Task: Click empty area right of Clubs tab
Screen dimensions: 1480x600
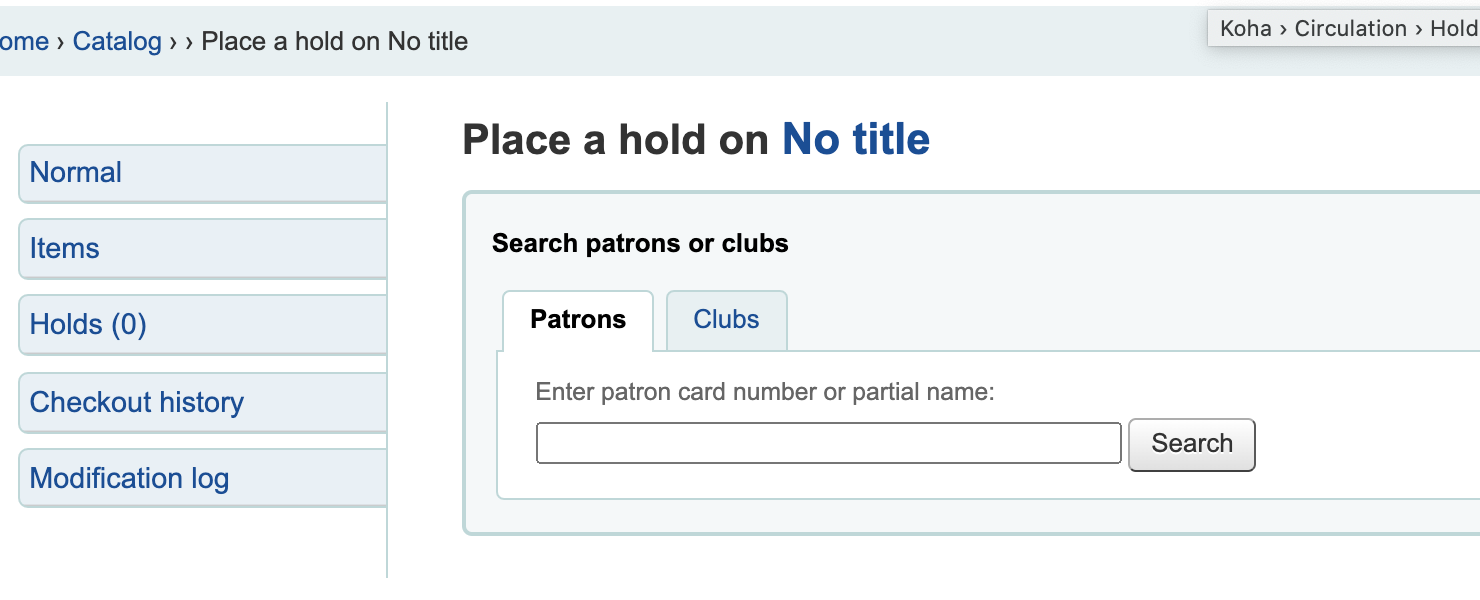Action: pos(1100,320)
